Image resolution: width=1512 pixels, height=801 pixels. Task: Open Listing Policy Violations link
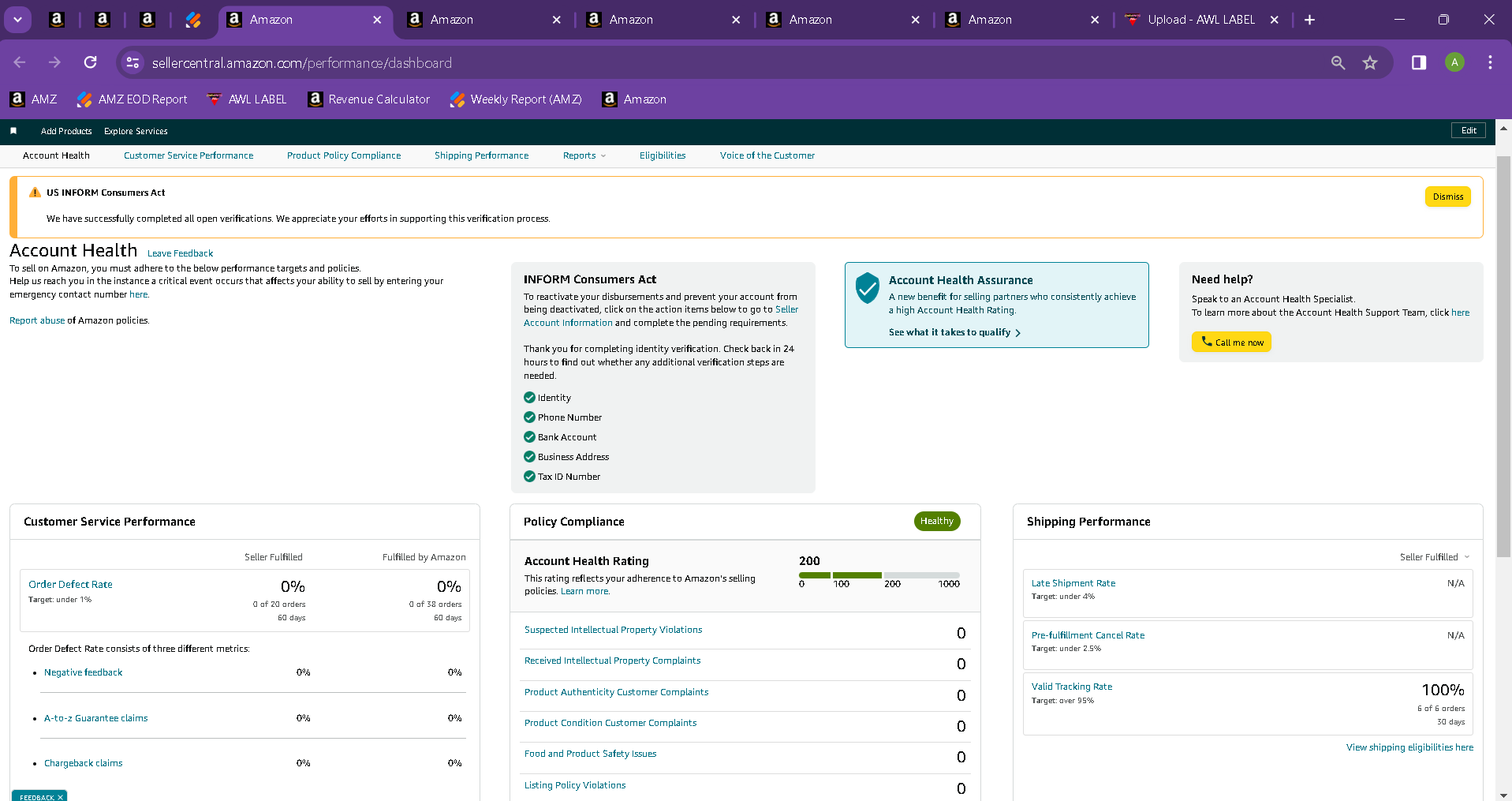[575, 785]
